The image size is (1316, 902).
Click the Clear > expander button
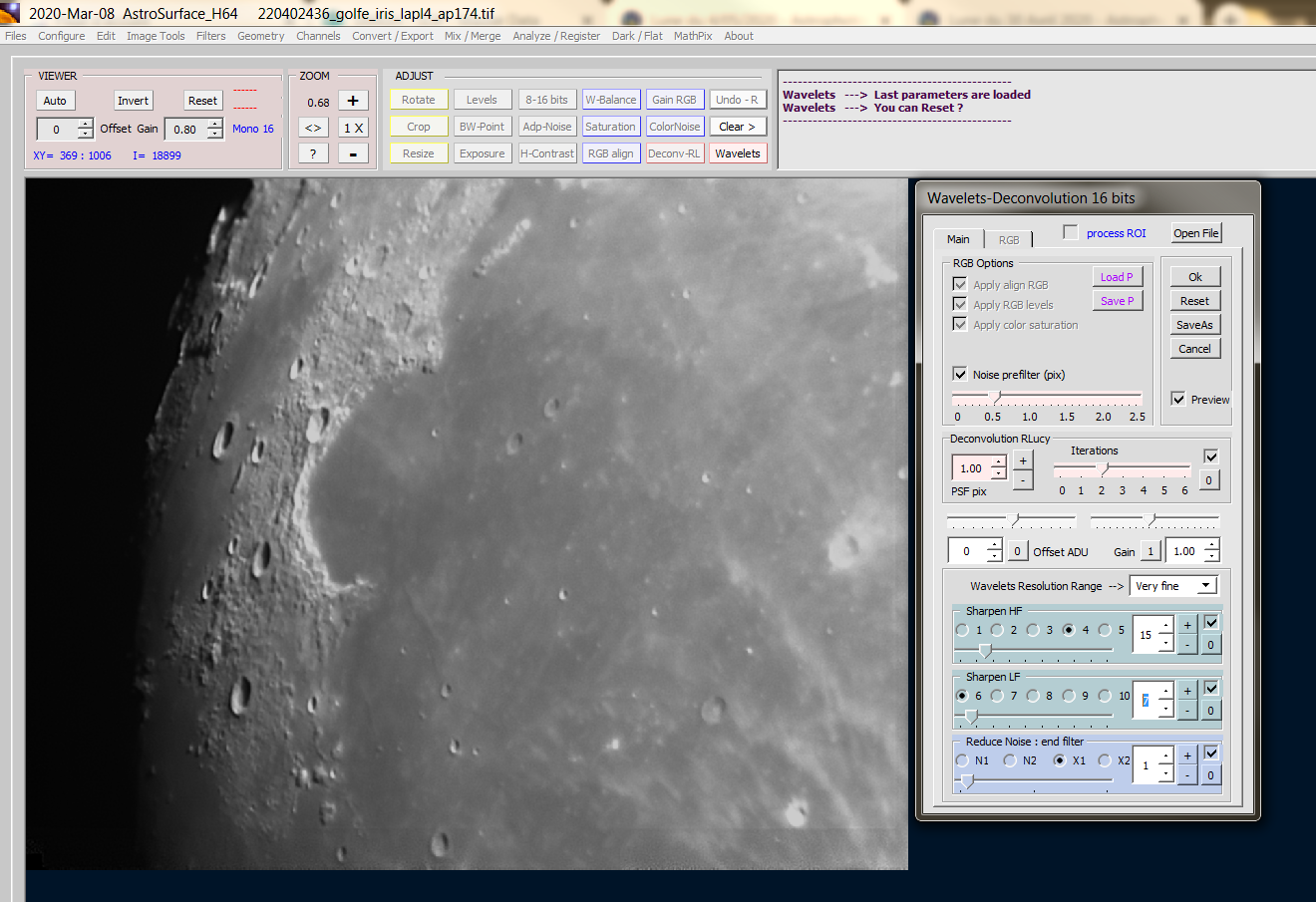pyautogui.click(x=738, y=127)
